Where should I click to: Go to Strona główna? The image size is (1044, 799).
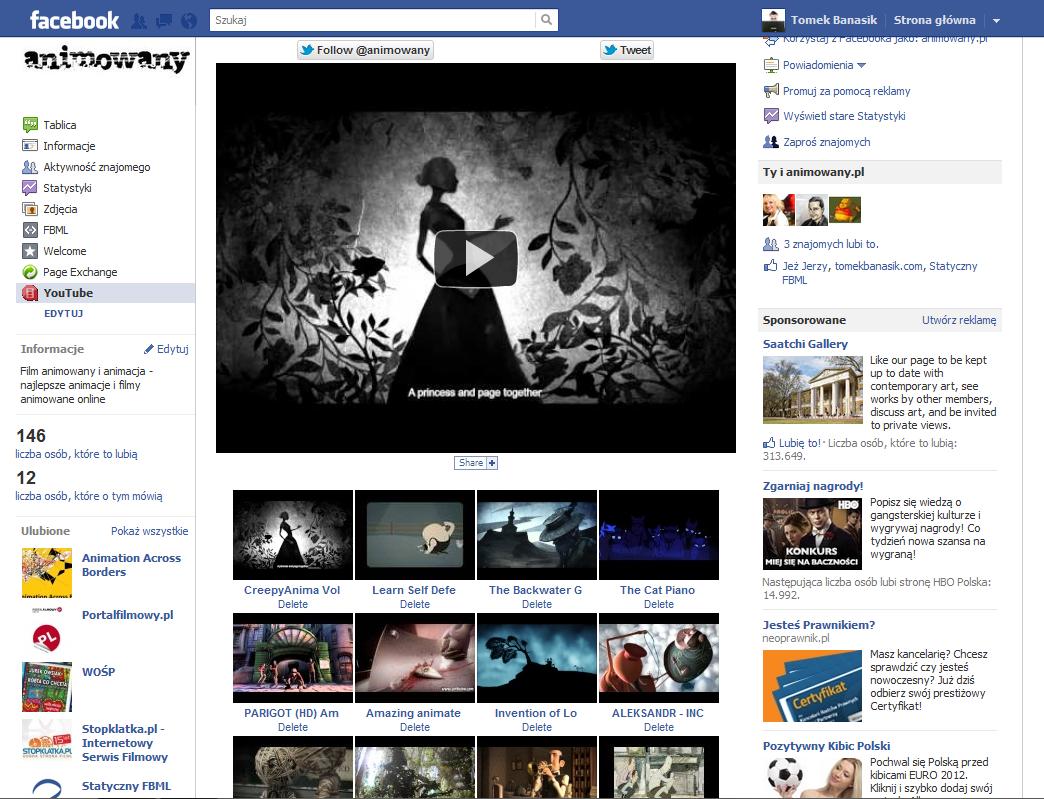[x=934, y=20]
